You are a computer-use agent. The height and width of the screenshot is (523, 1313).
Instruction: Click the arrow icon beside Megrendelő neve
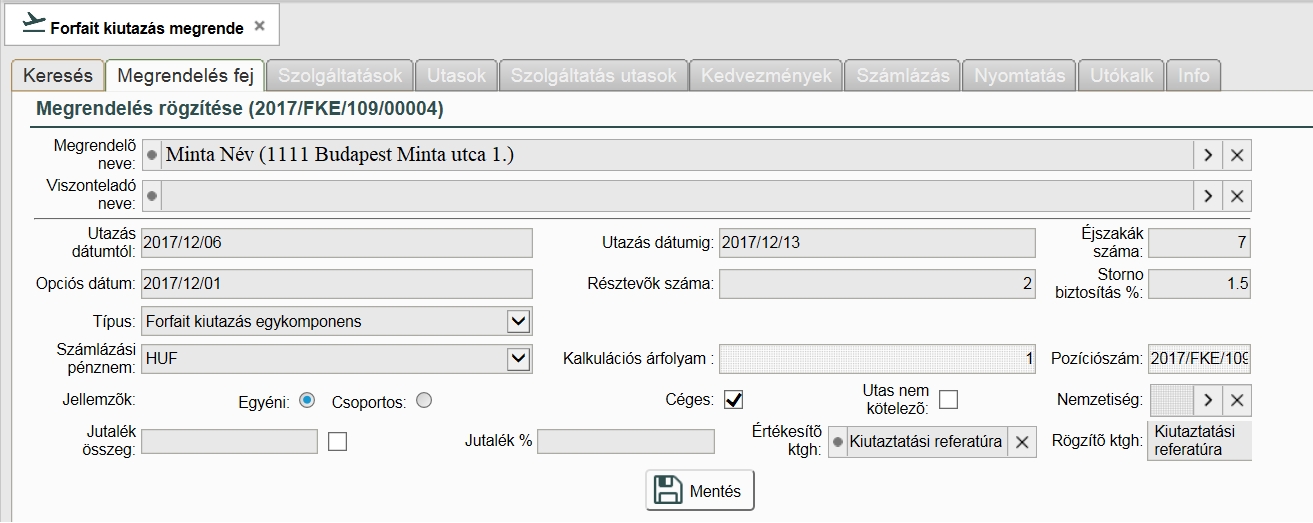click(x=1207, y=155)
